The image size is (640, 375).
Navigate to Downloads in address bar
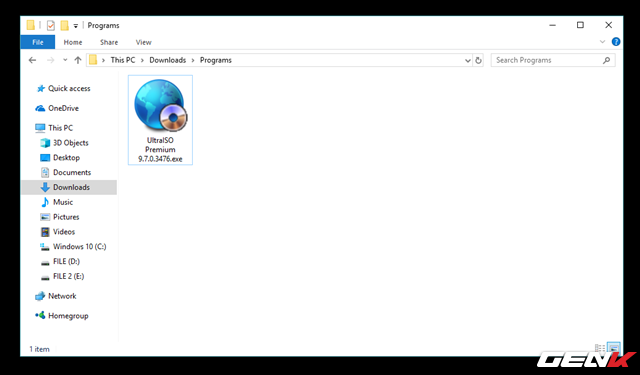[167, 60]
